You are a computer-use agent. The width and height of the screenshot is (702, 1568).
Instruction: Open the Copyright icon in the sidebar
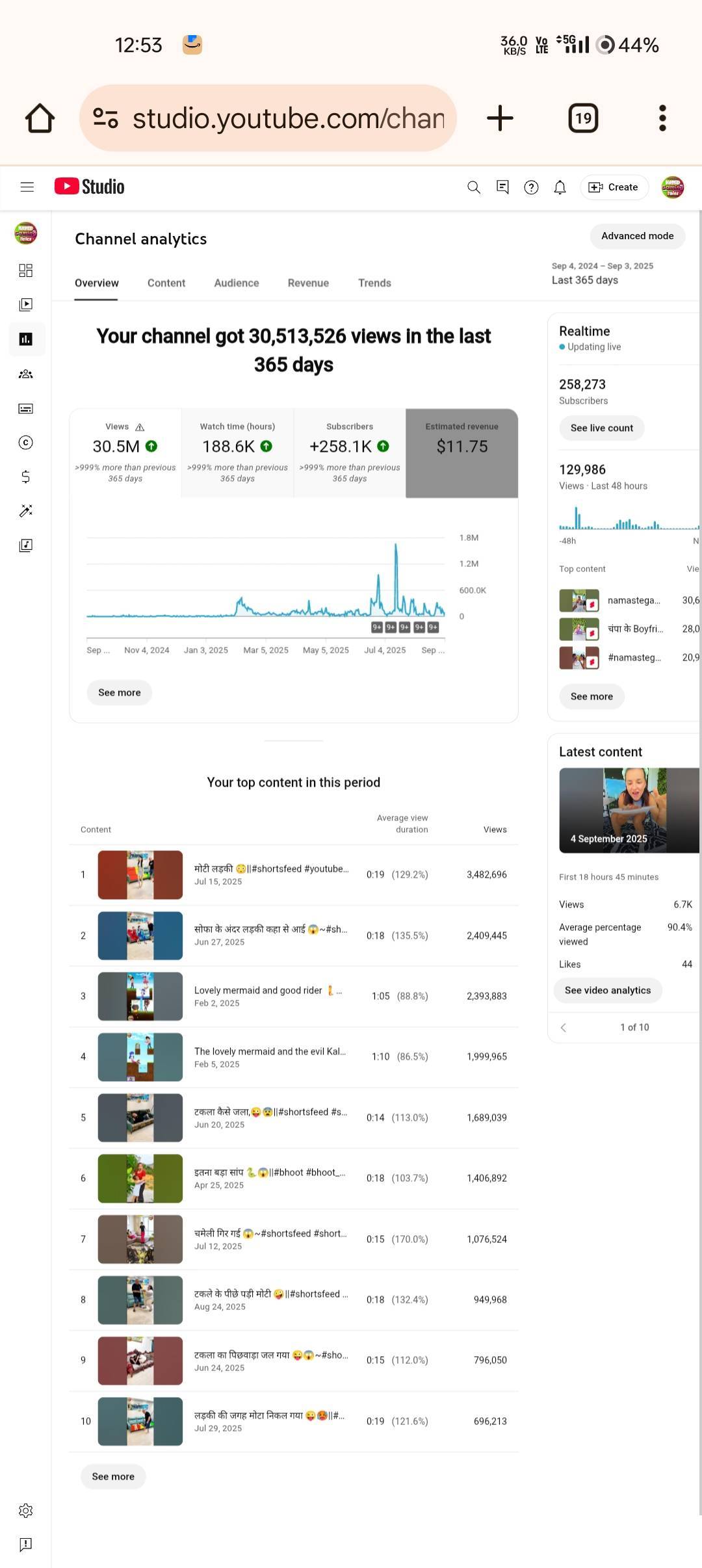(26, 443)
